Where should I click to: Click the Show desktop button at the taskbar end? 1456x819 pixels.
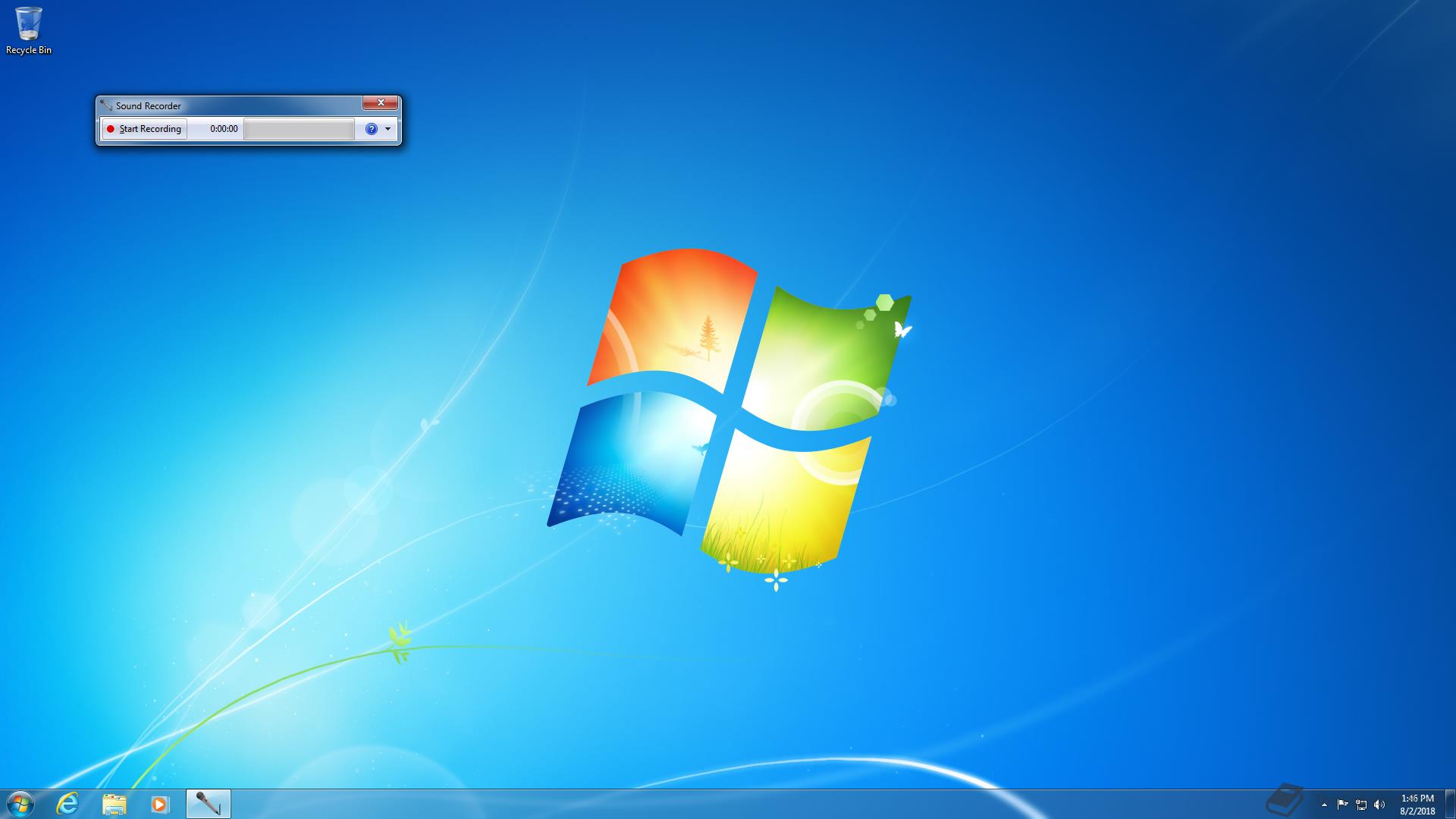tap(1451, 804)
